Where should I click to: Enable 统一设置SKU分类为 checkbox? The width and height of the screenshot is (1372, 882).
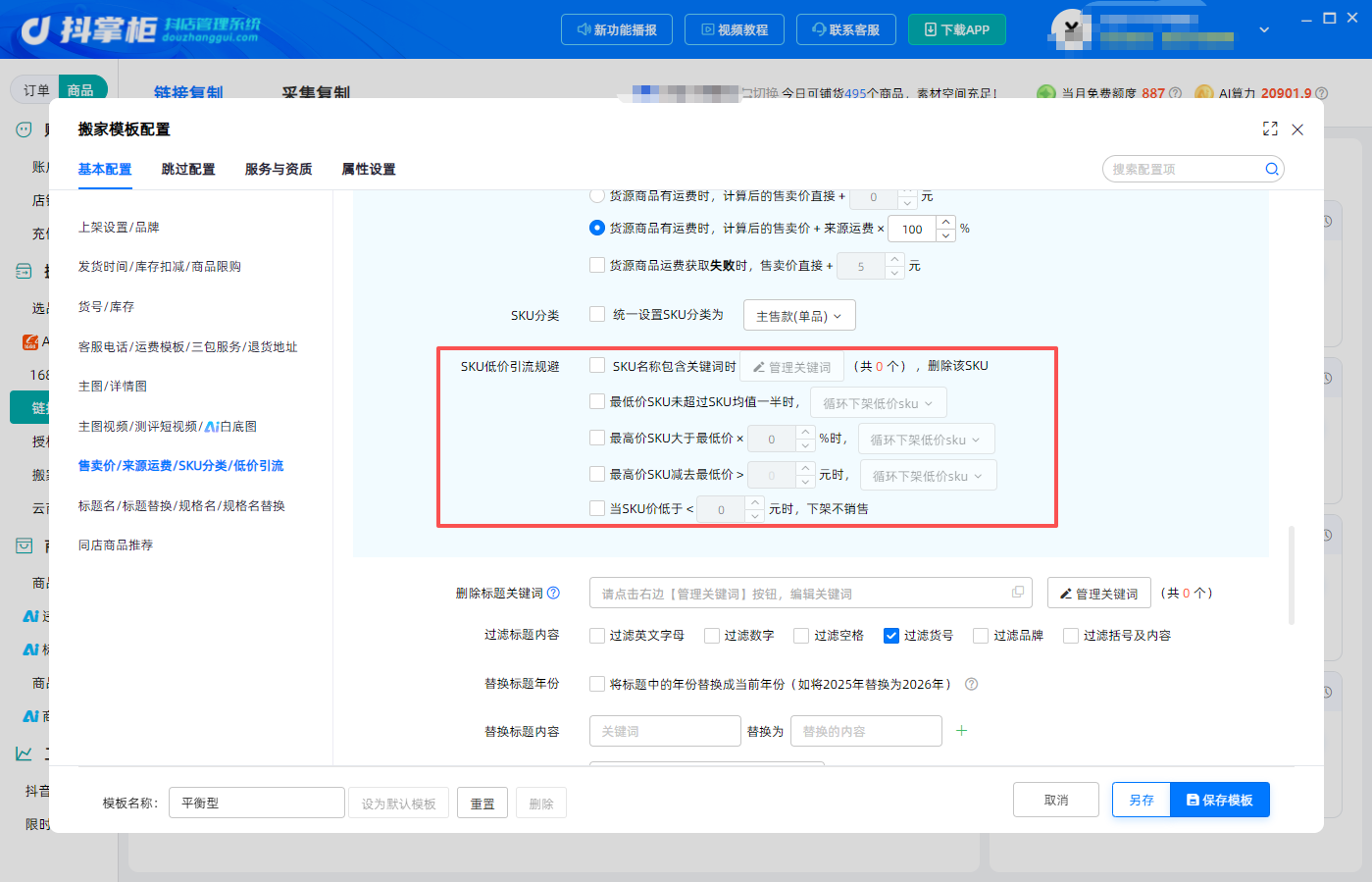596,314
